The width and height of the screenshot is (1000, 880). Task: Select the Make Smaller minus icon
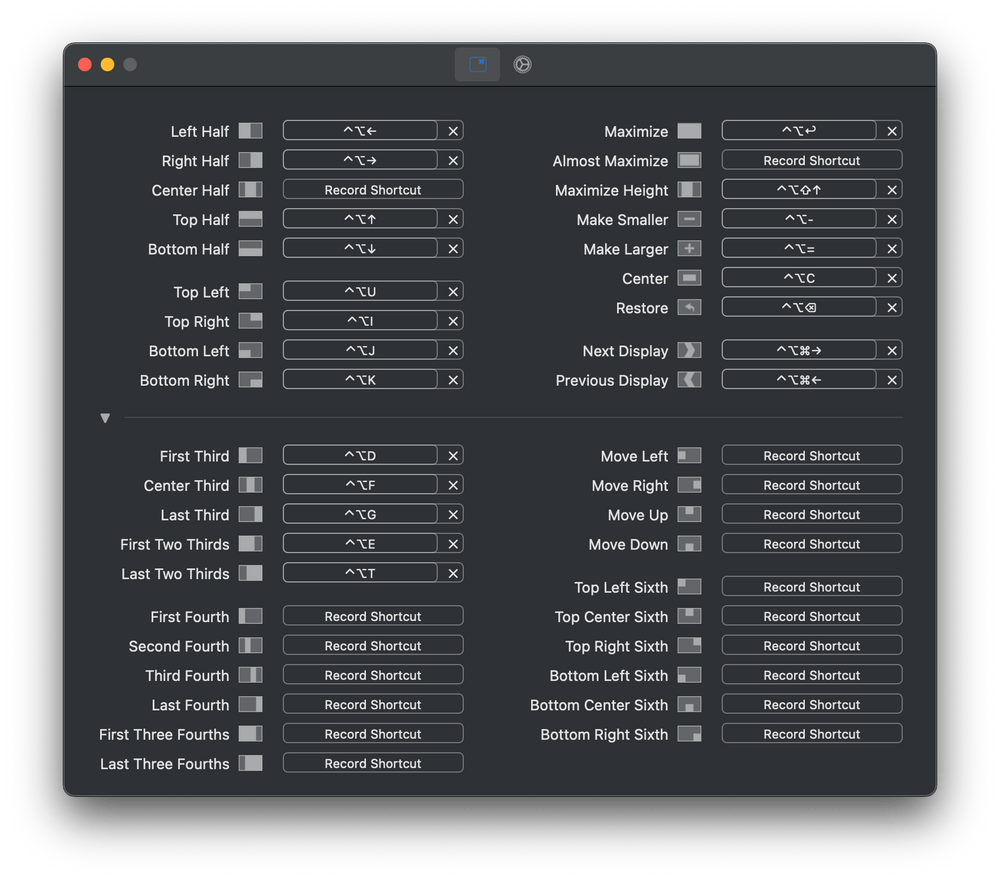point(691,219)
